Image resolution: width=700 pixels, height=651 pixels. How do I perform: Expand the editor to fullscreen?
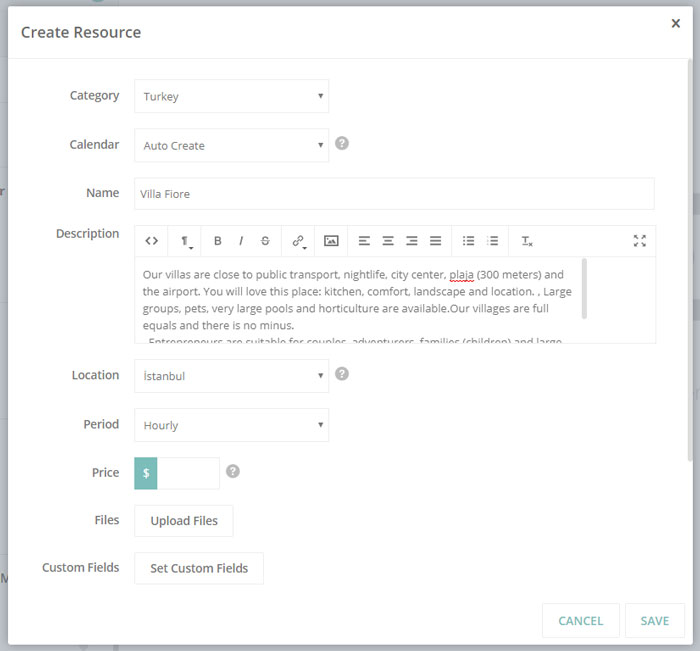click(x=640, y=241)
